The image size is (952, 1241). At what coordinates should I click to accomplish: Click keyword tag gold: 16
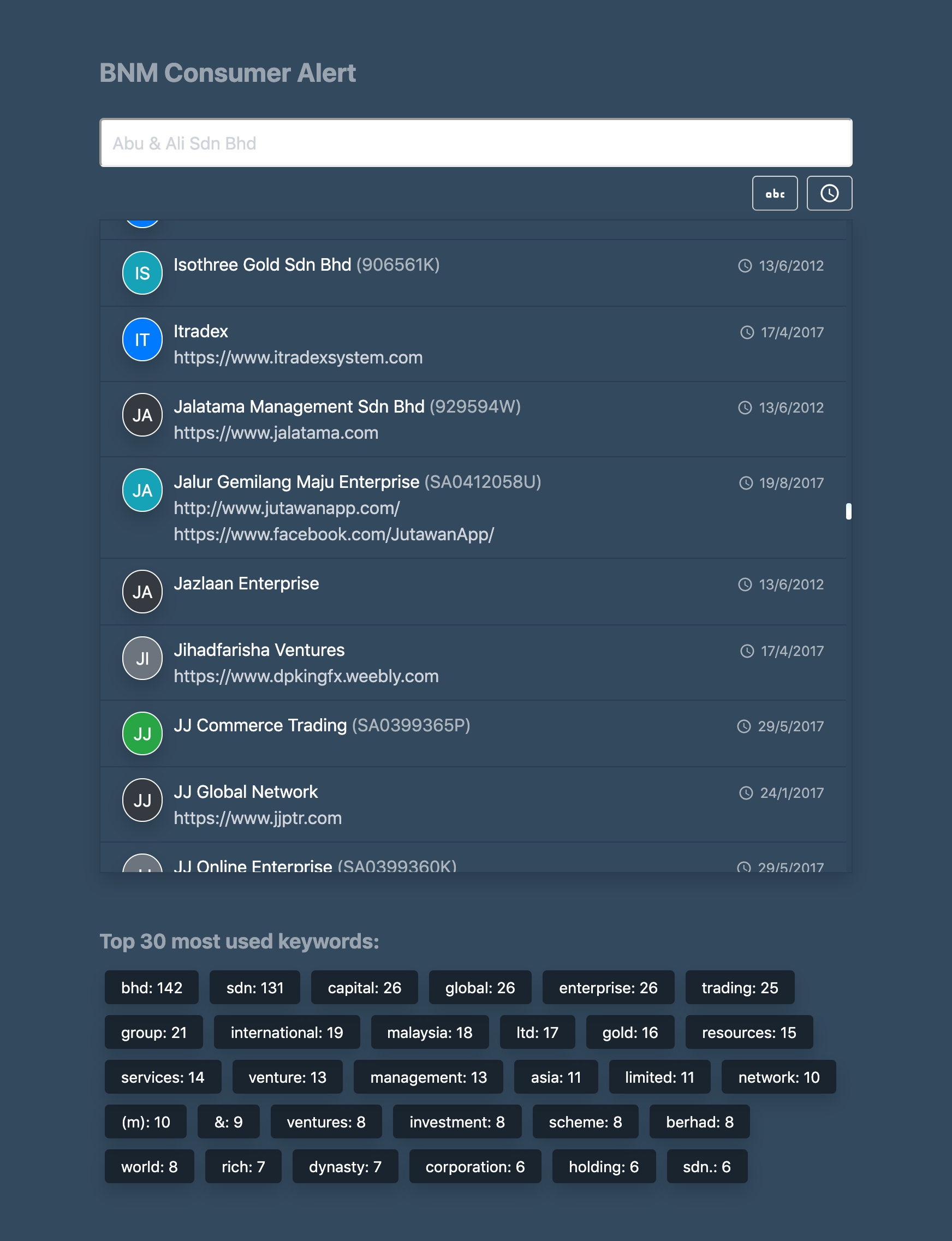630,1032
